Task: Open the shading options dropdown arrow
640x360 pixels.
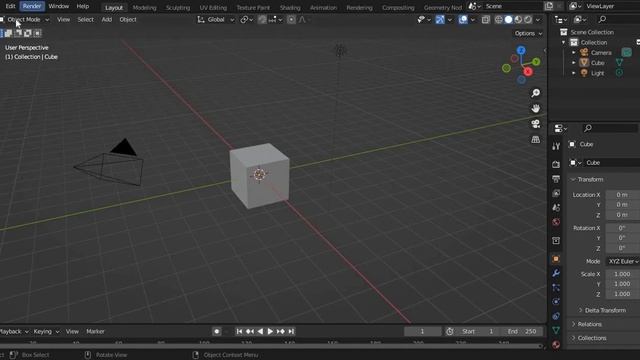Action: point(538,19)
